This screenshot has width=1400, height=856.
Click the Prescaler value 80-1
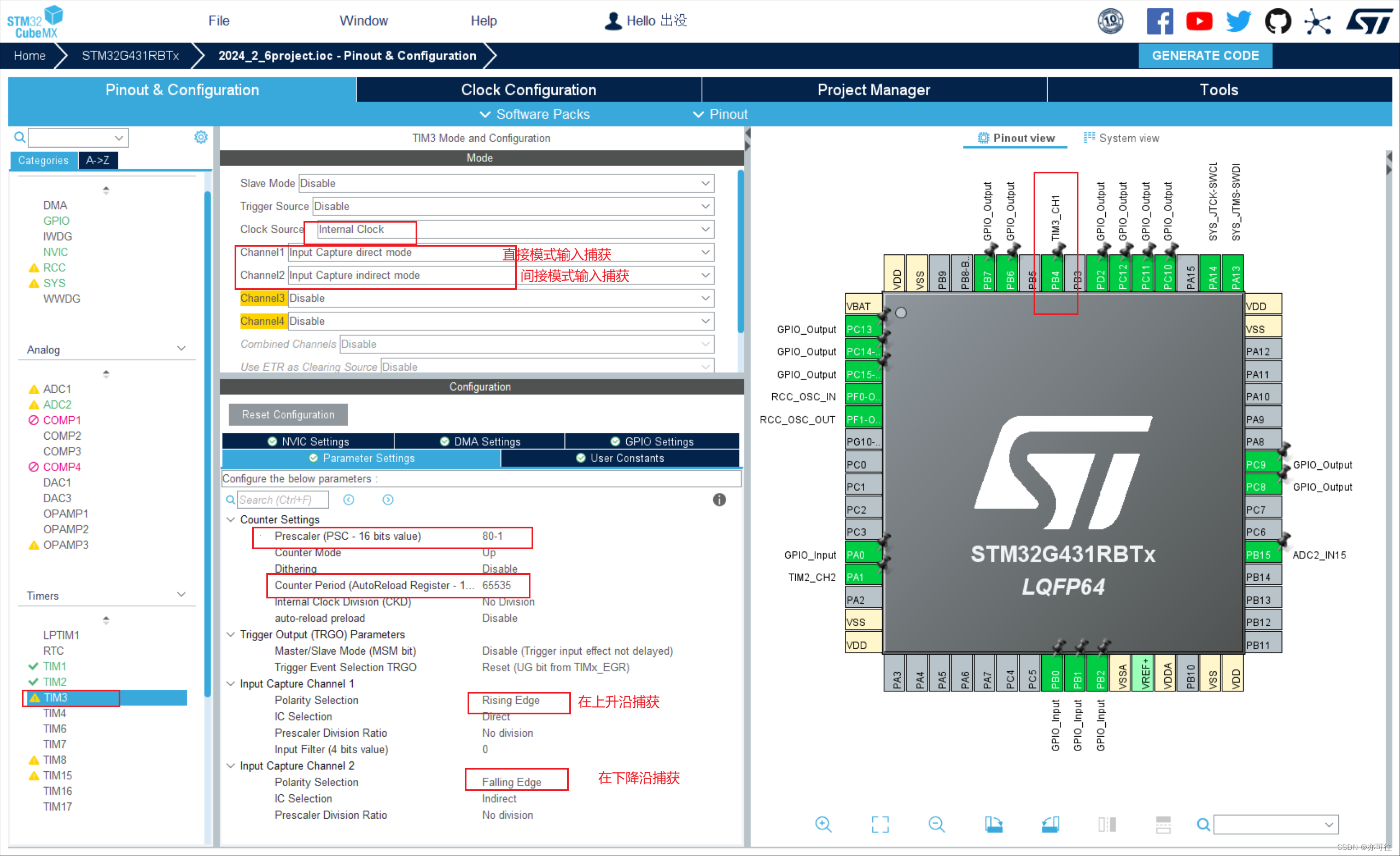(492, 536)
